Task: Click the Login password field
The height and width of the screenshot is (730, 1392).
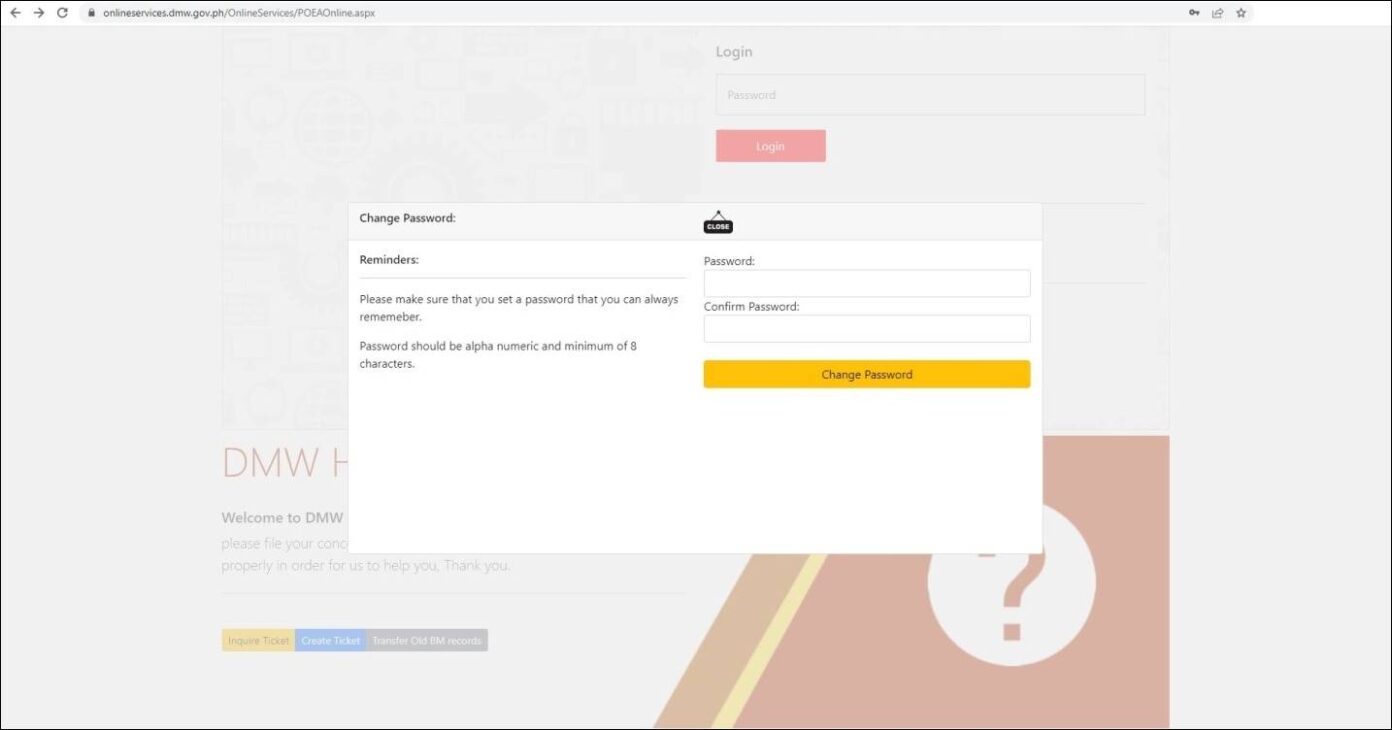Action: (x=930, y=95)
